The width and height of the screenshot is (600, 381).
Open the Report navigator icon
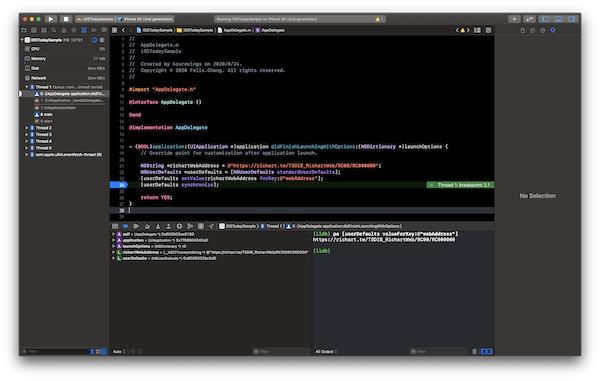104,30
